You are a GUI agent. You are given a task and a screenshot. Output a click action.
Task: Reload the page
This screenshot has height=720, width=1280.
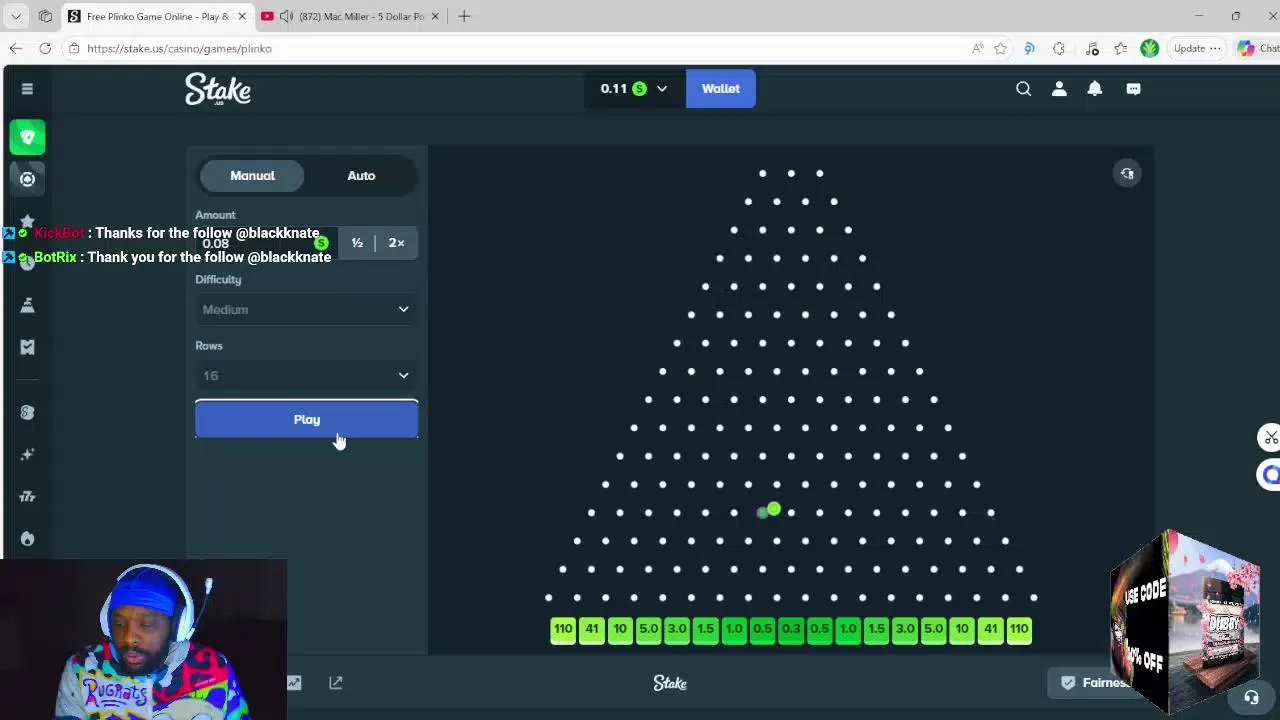(45, 48)
